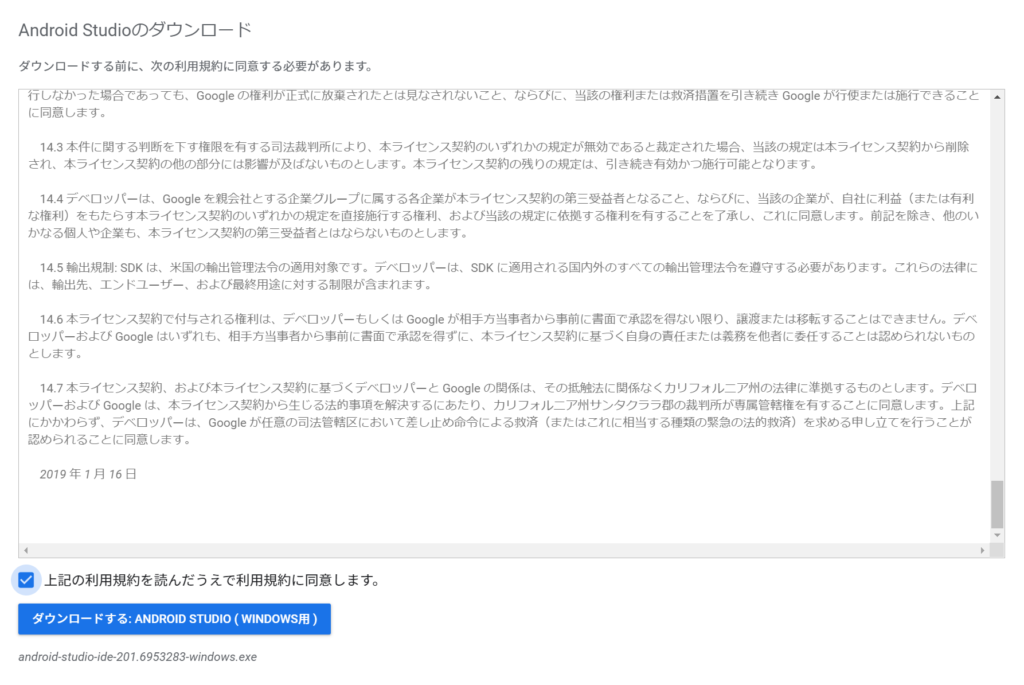This screenshot has height=685, width=1024.
Task: Click the paragraph starting with 14.6
Action: (503, 336)
